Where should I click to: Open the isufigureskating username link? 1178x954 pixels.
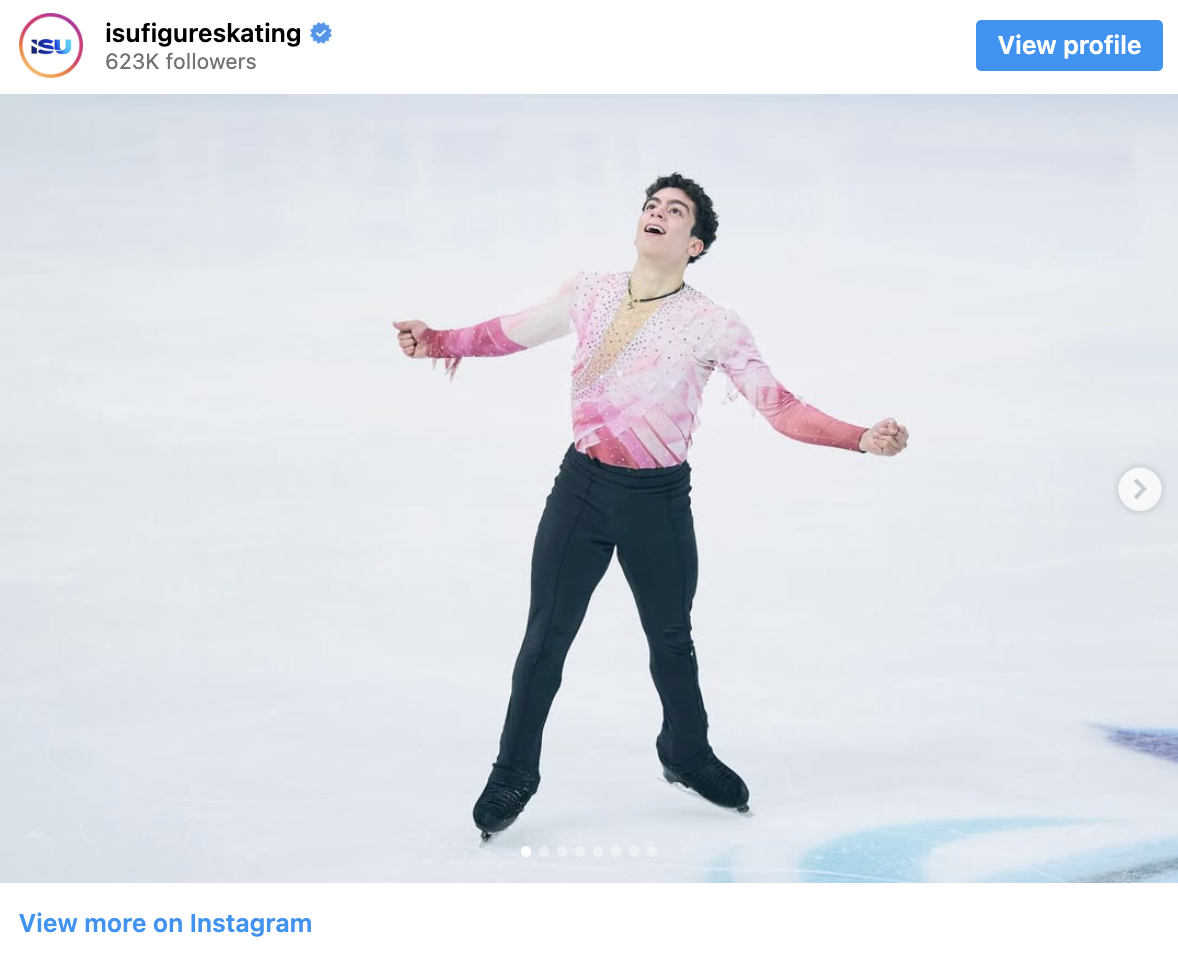click(203, 33)
